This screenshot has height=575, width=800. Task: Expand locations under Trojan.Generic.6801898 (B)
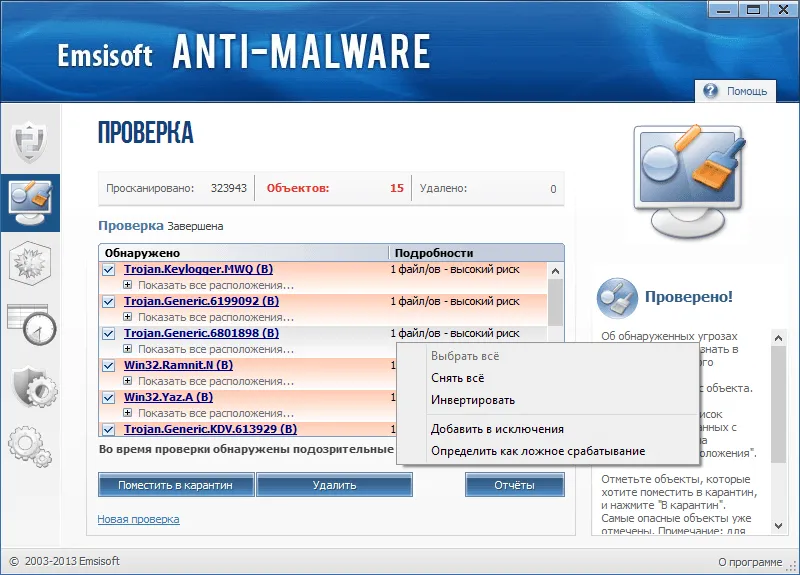pyautogui.click(x=128, y=349)
